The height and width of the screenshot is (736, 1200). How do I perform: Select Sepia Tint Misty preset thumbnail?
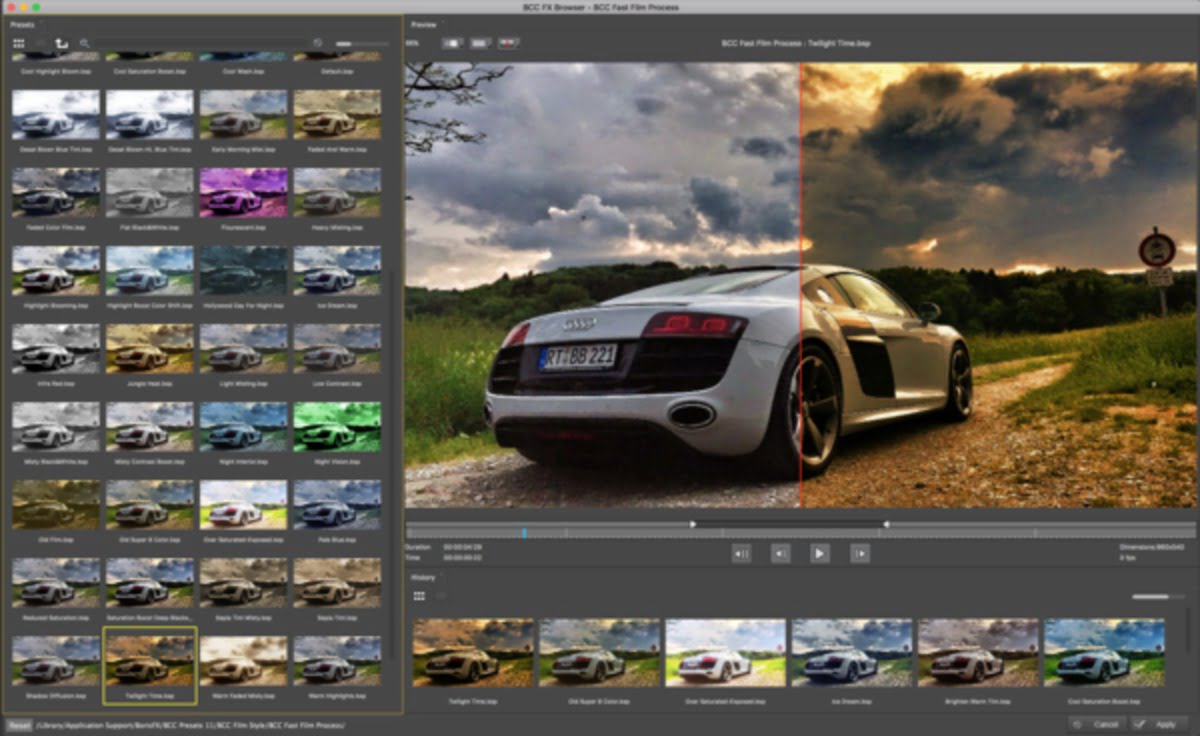[243, 582]
